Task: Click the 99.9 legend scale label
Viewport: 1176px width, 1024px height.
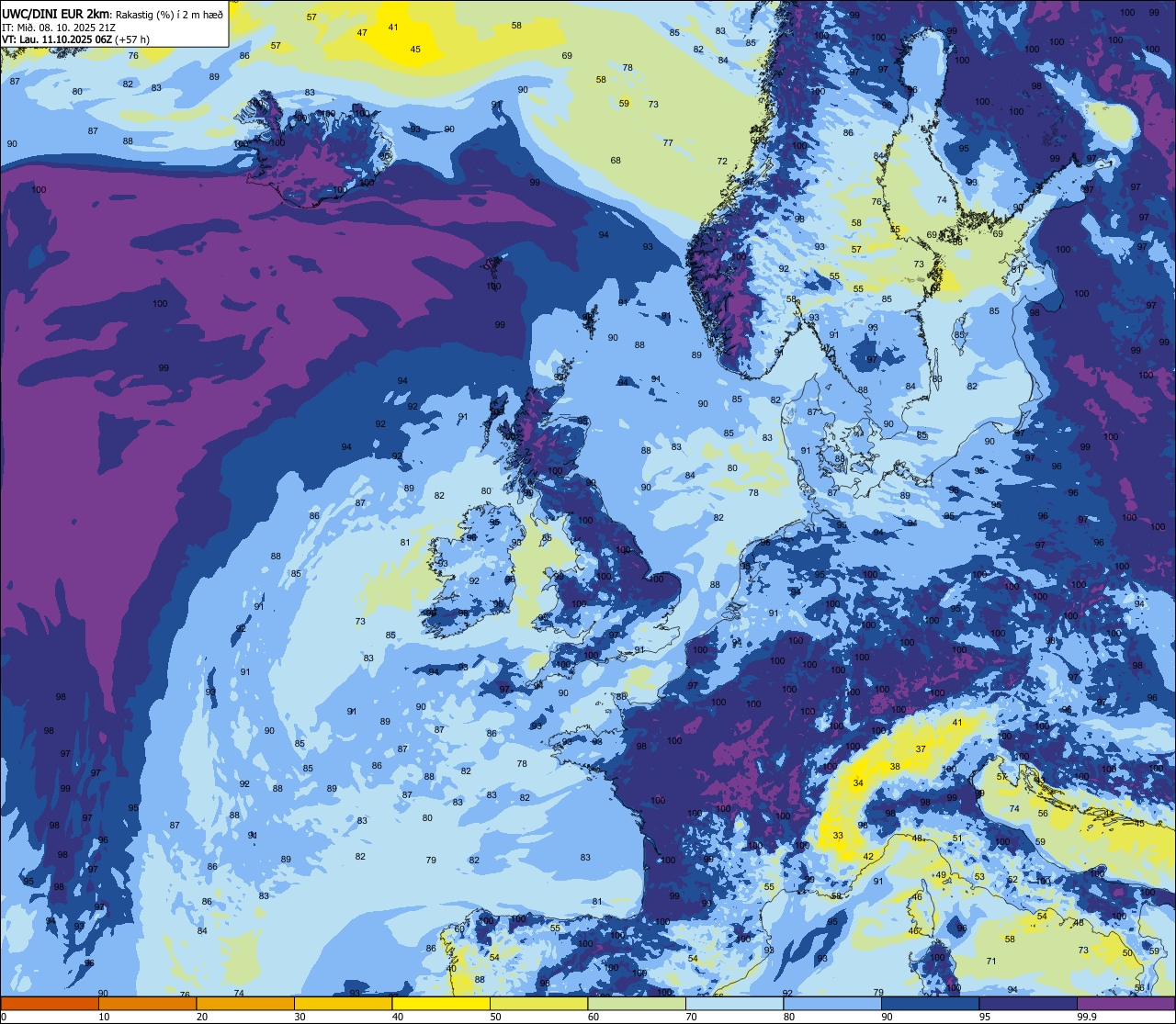Action: (x=1088, y=1017)
